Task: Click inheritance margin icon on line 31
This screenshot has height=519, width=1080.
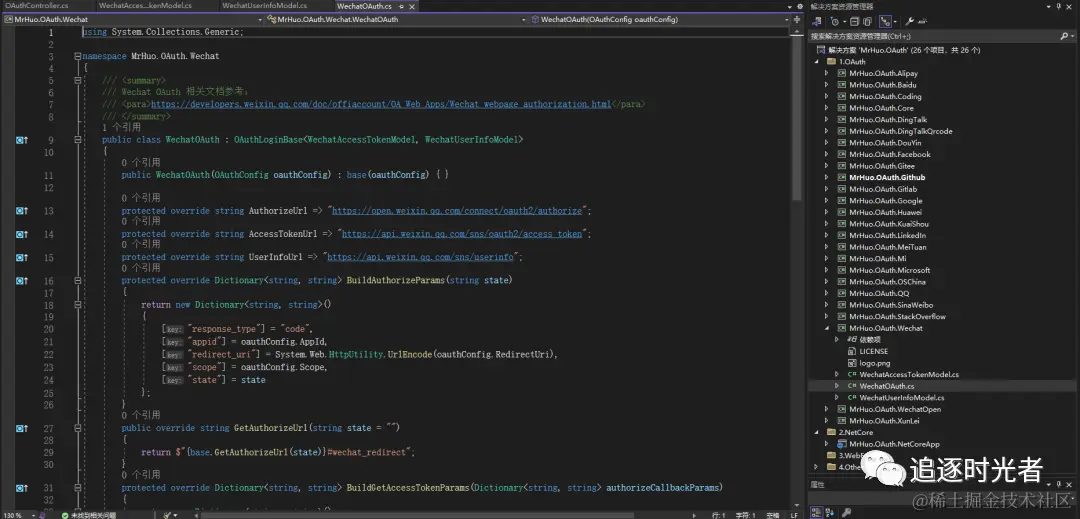Action: (21, 488)
